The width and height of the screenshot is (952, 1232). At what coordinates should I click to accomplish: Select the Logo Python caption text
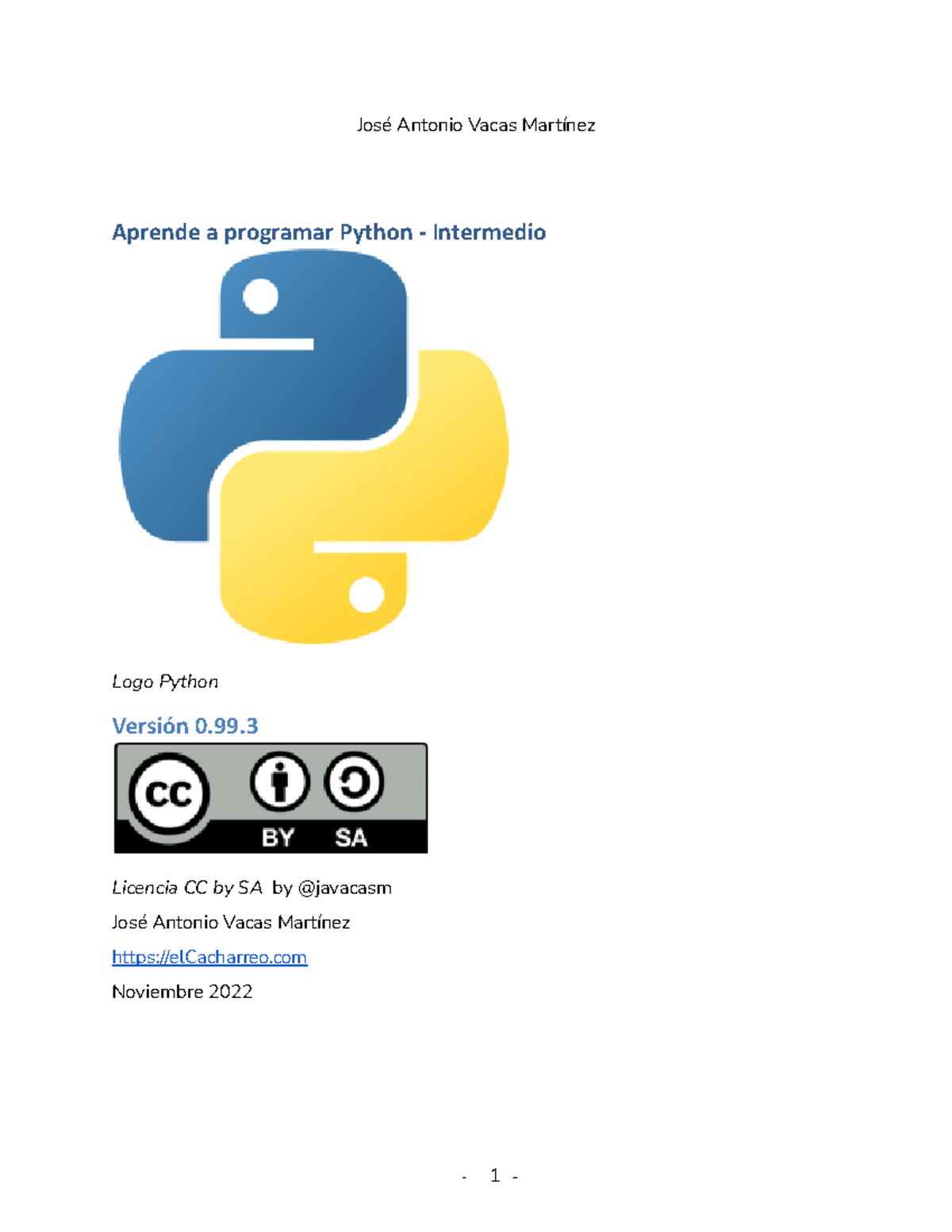pyautogui.click(x=166, y=681)
